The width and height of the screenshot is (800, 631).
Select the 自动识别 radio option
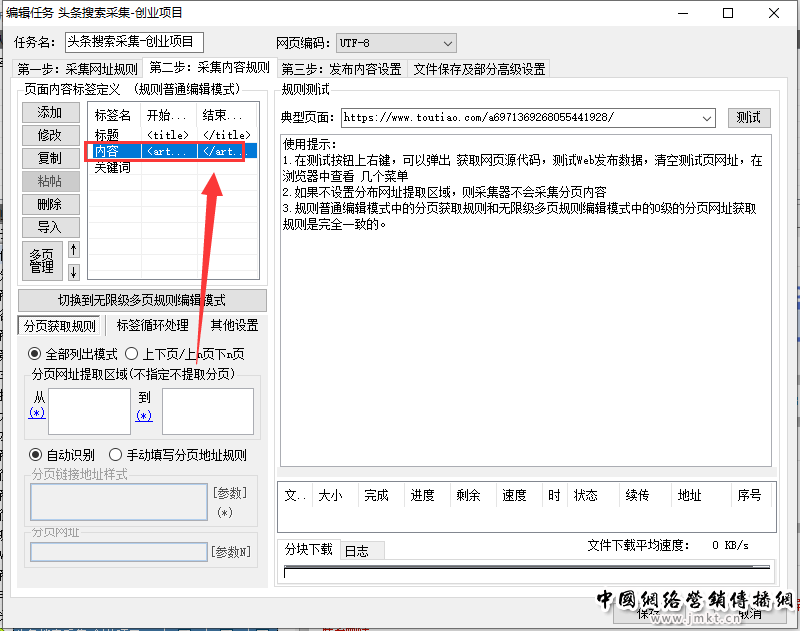point(35,455)
